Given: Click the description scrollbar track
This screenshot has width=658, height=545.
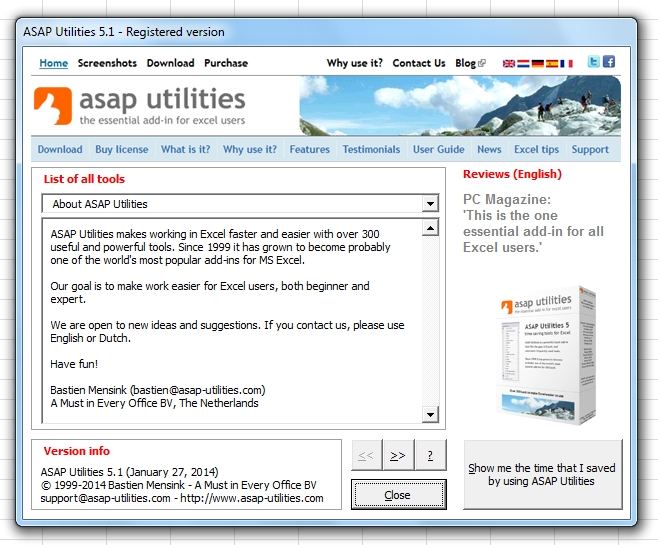Looking at the screenshot, I should (430, 321).
